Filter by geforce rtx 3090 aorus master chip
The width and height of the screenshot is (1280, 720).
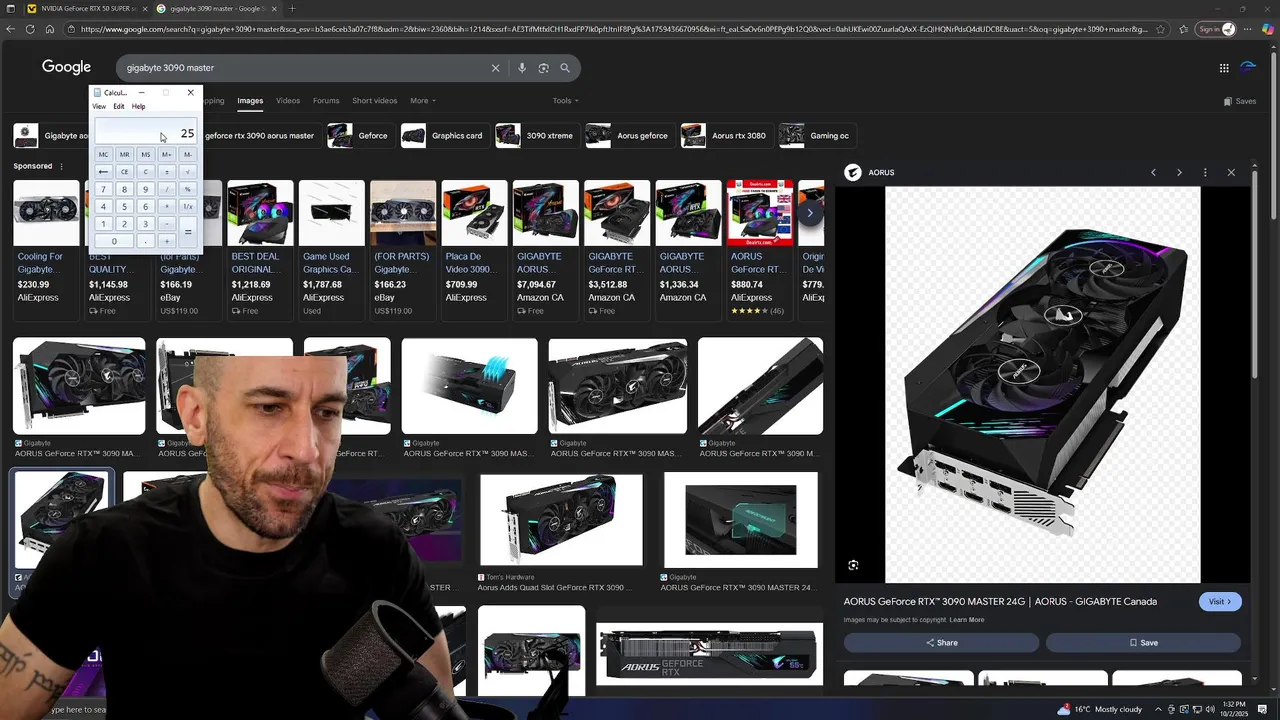tap(259, 136)
